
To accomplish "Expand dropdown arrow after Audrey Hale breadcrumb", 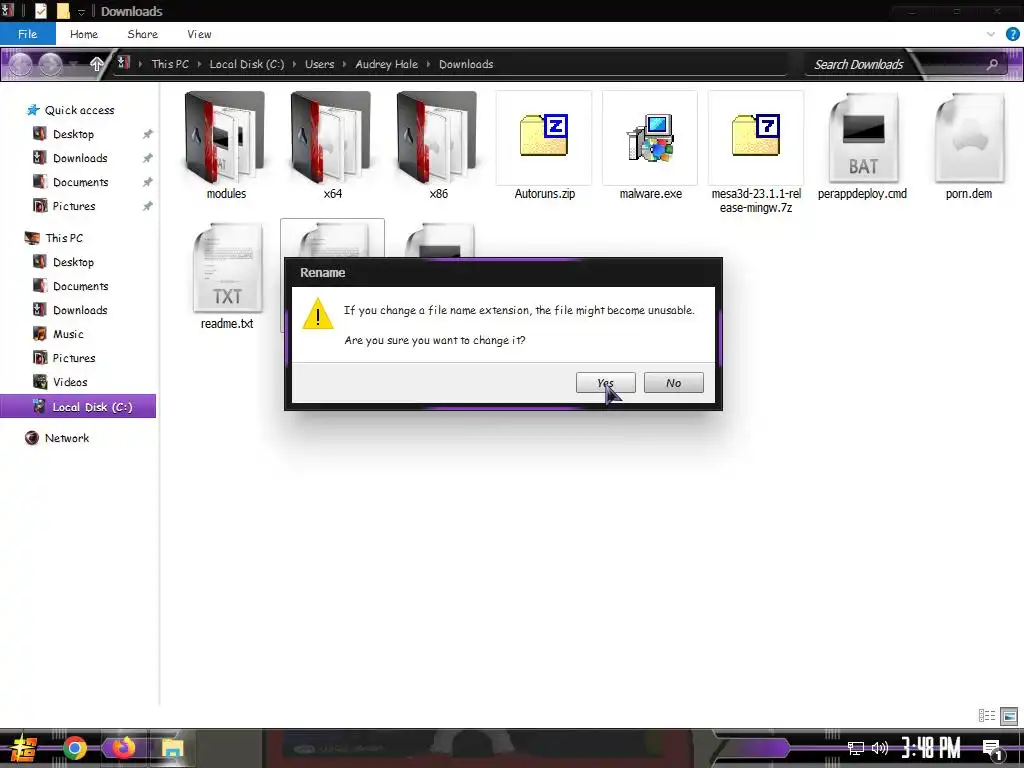I will tap(428, 64).
